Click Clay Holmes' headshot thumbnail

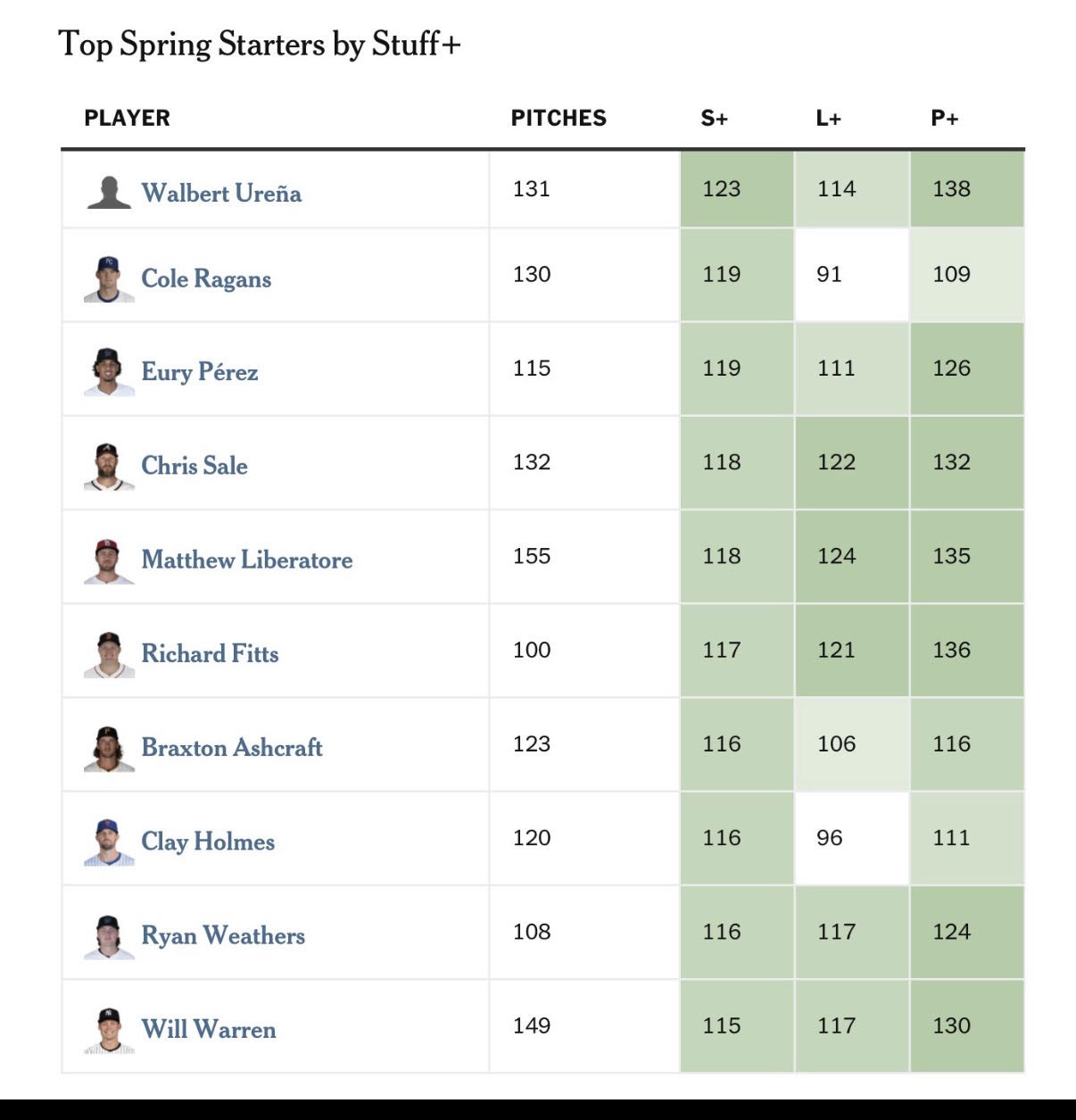pyautogui.click(x=109, y=842)
